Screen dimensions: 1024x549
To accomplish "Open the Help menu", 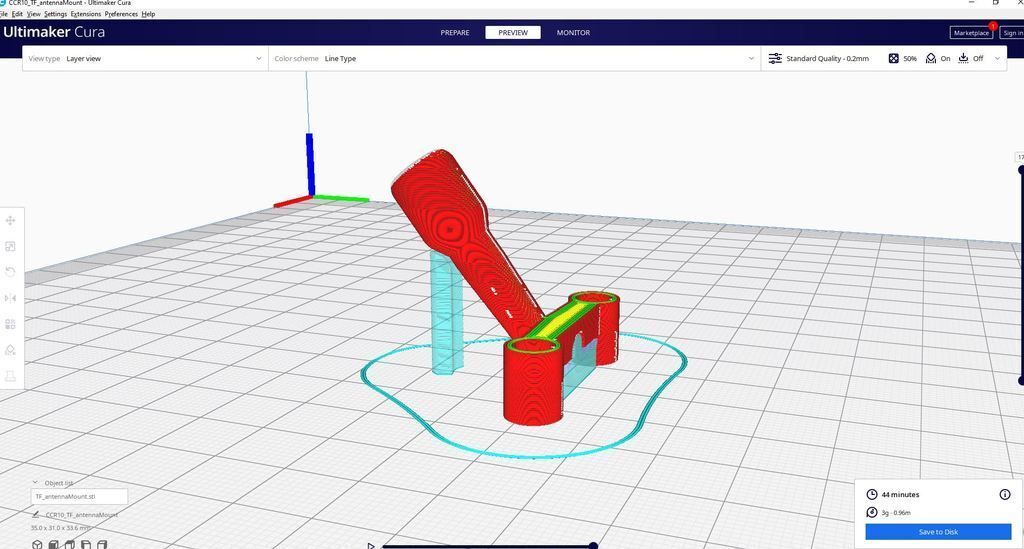I will point(148,14).
